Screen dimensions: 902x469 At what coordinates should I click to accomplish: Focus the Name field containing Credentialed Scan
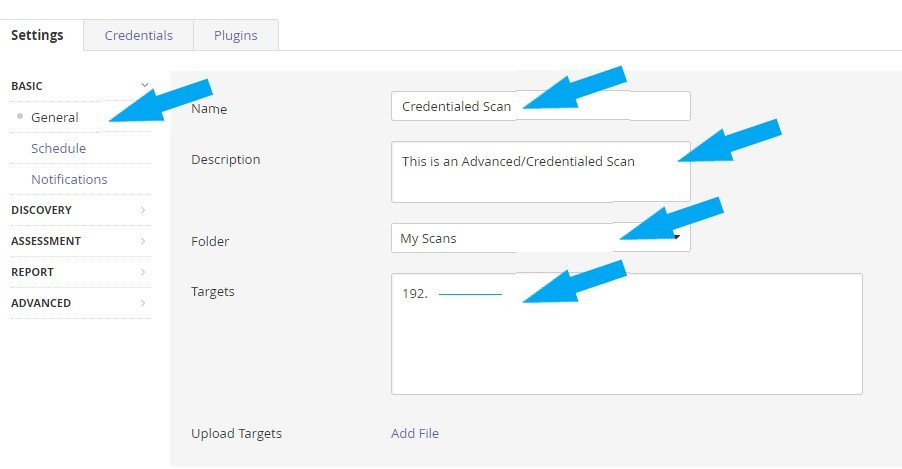[540, 106]
